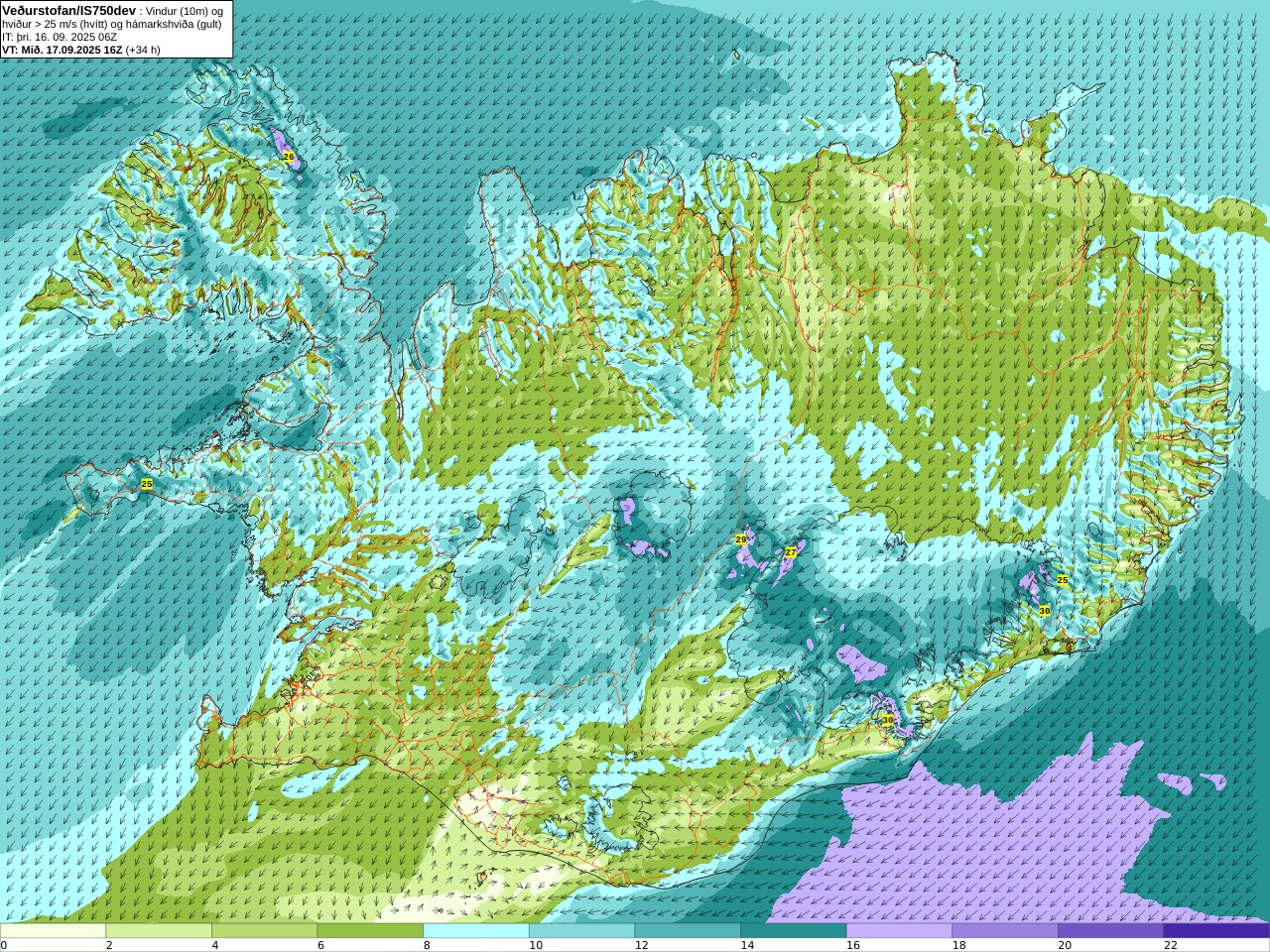The image size is (1270, 952).
Task: Click the scale number 8
Action: [427, 945]
